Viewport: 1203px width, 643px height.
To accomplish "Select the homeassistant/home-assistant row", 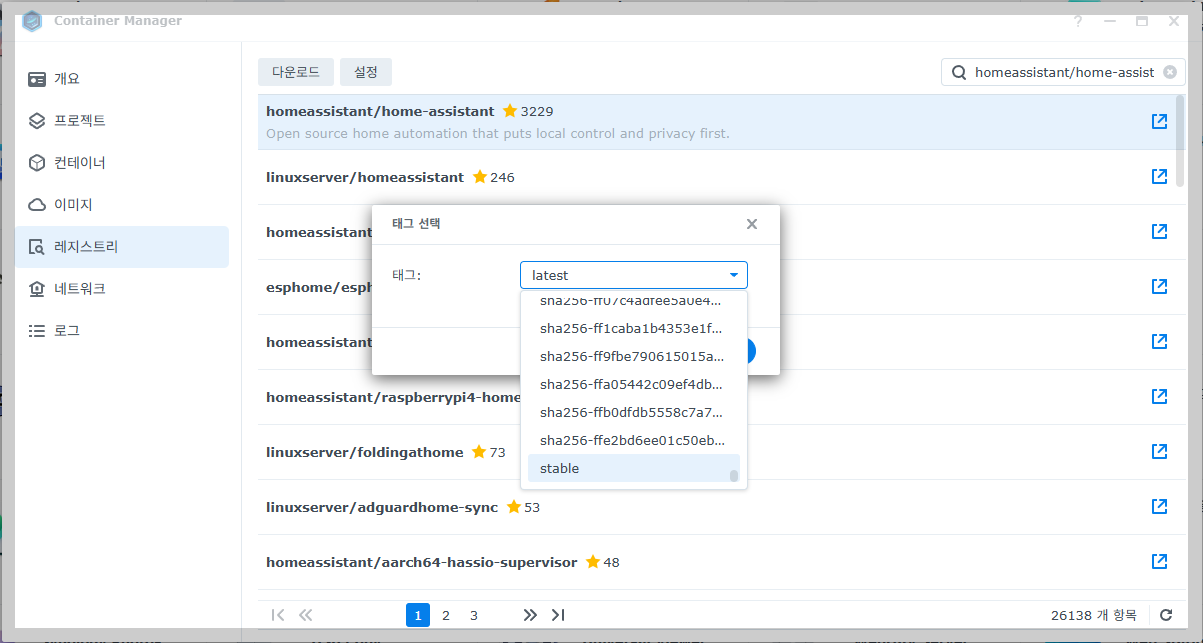I will click(x=715, y=122).
